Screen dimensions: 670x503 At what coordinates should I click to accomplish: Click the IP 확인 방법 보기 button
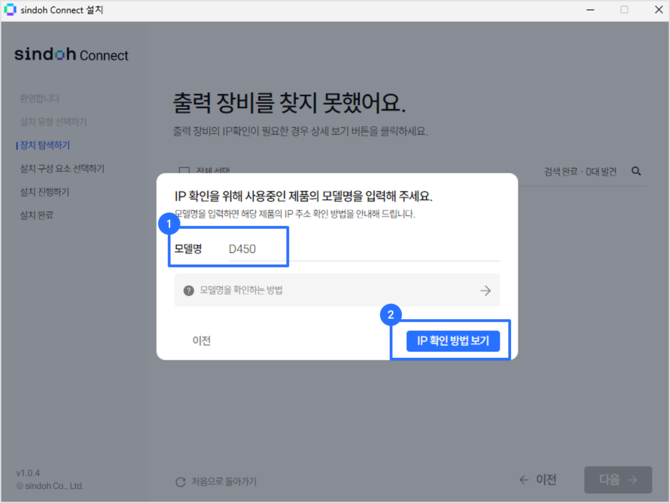(x=453, y=341)
